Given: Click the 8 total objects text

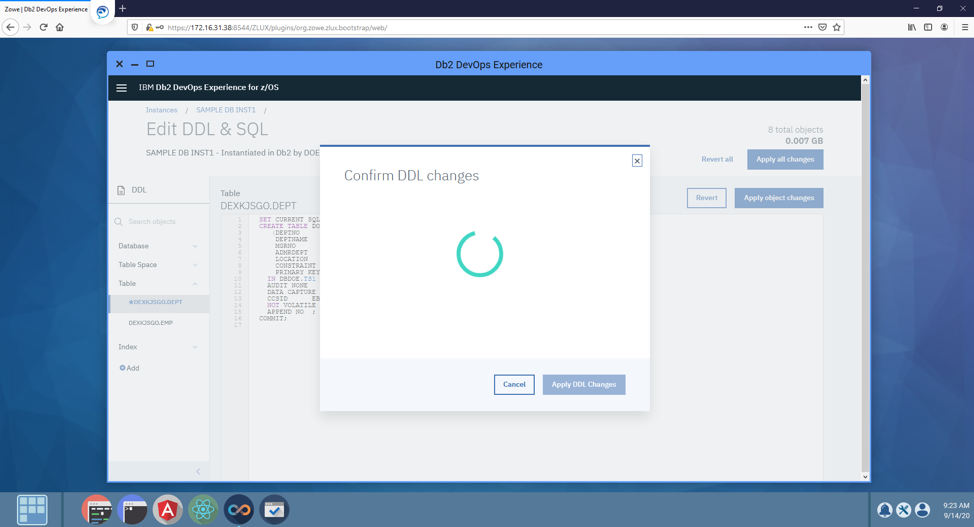Looking at the screenshot, I should tap(795, 130).
